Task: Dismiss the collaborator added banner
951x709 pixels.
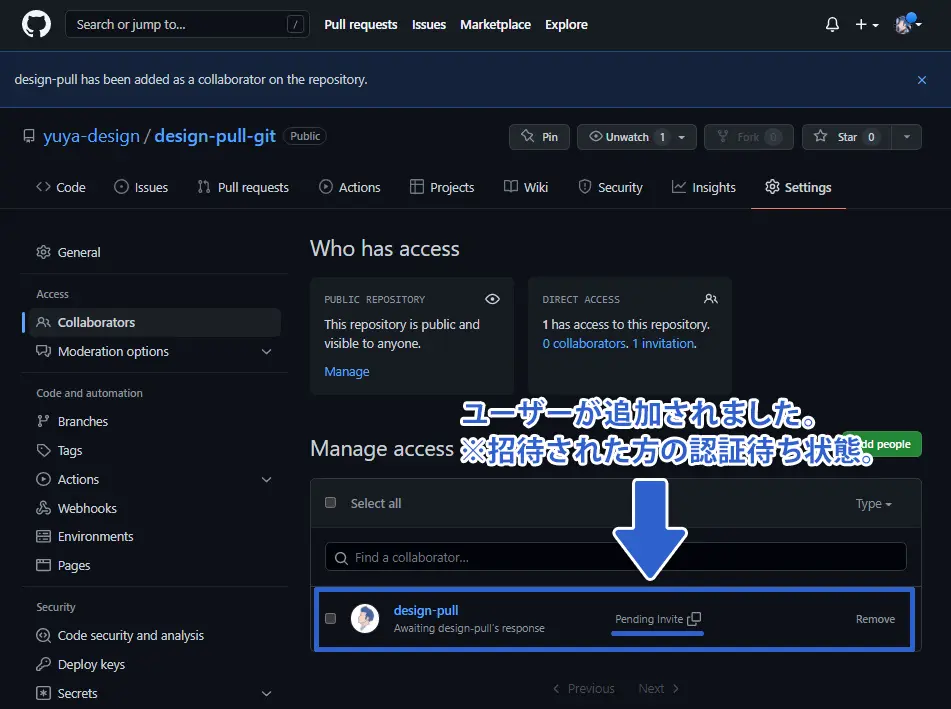Action: tap(922, 80)
